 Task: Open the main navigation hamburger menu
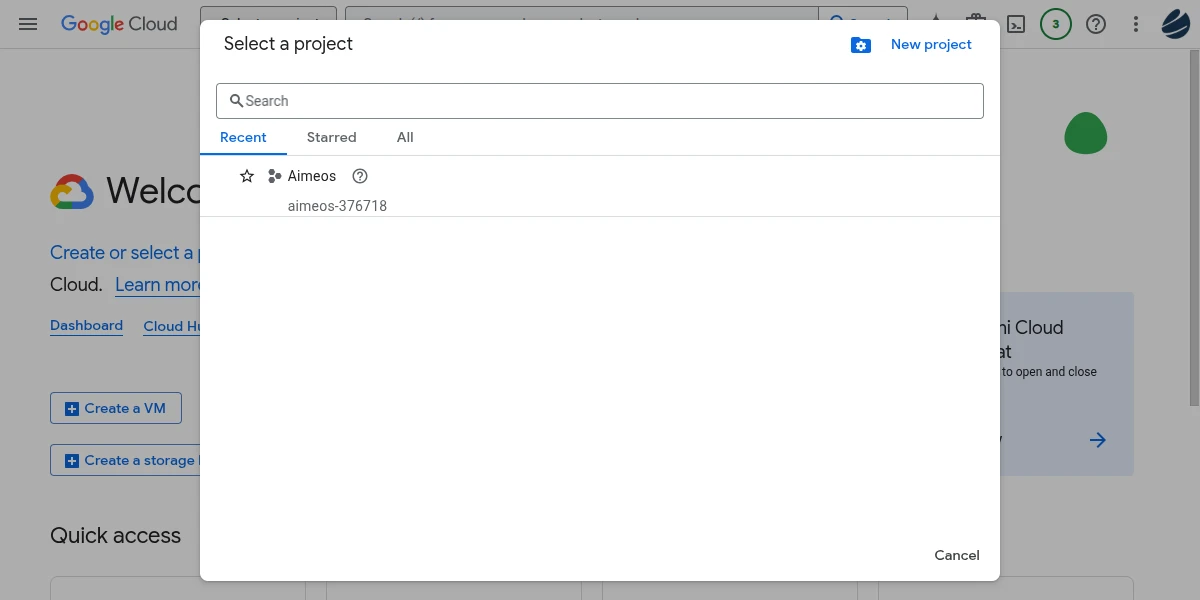pyautogui.click(x=28, y=24)
